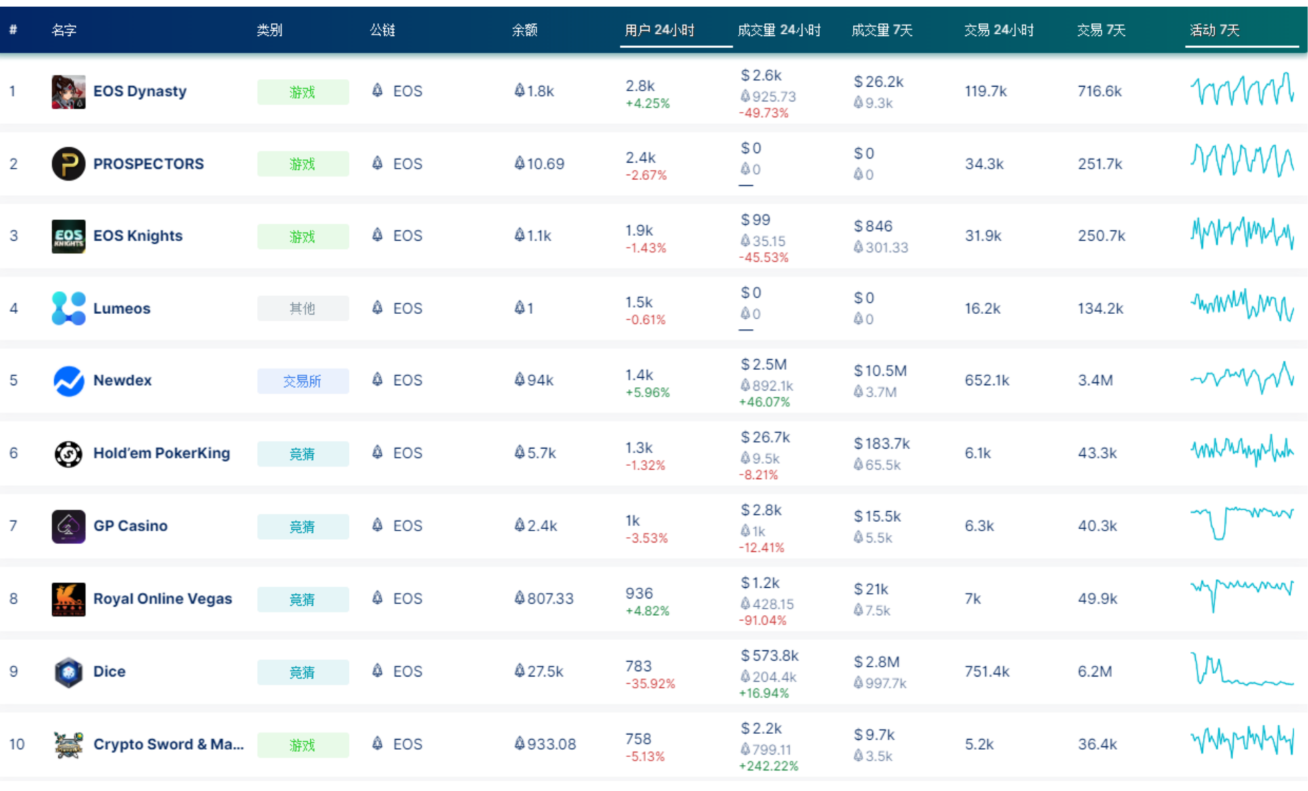Click the EOS chain icon in the EOS Dynasty row
The width and height of the screenshot is (1308, 791).
(x=377, y=91)
